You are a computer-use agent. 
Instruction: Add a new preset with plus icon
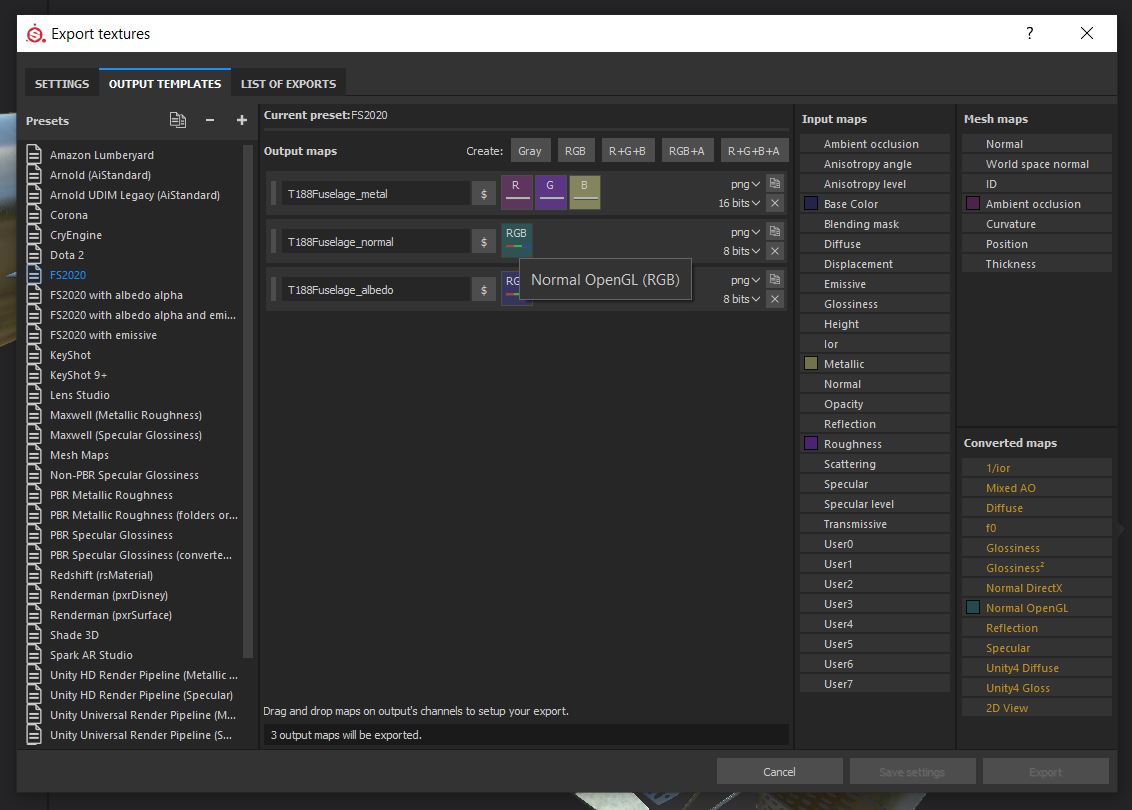pos(241,120)
